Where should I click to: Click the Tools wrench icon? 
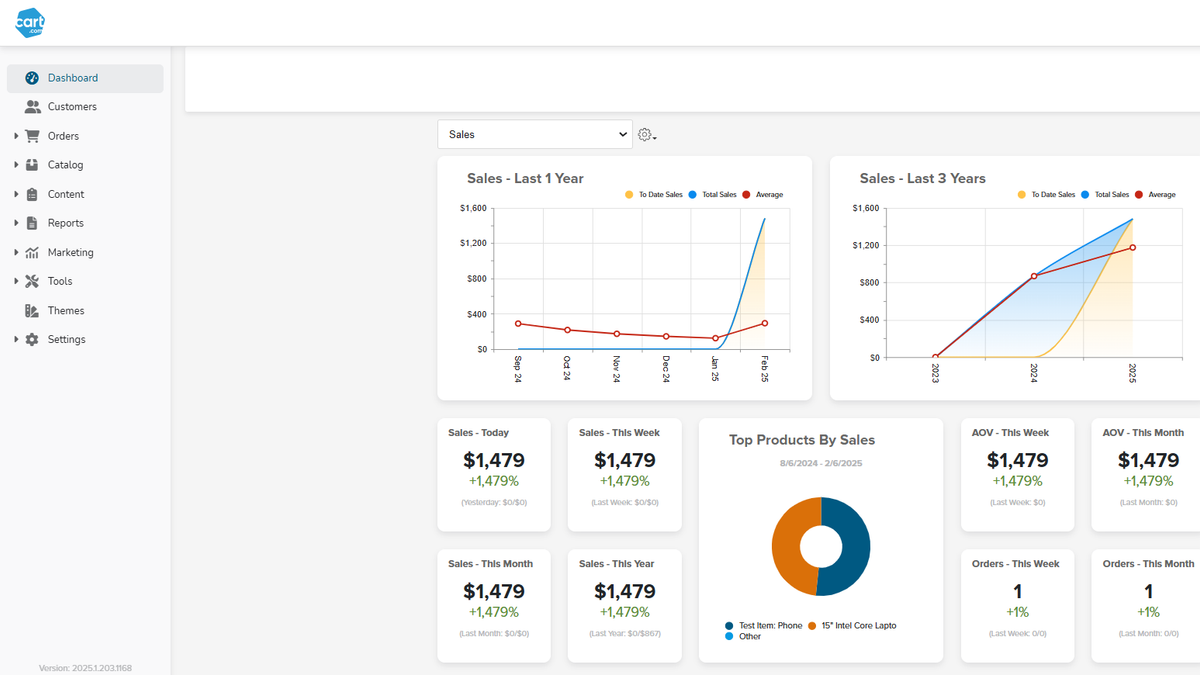[32, 281]
